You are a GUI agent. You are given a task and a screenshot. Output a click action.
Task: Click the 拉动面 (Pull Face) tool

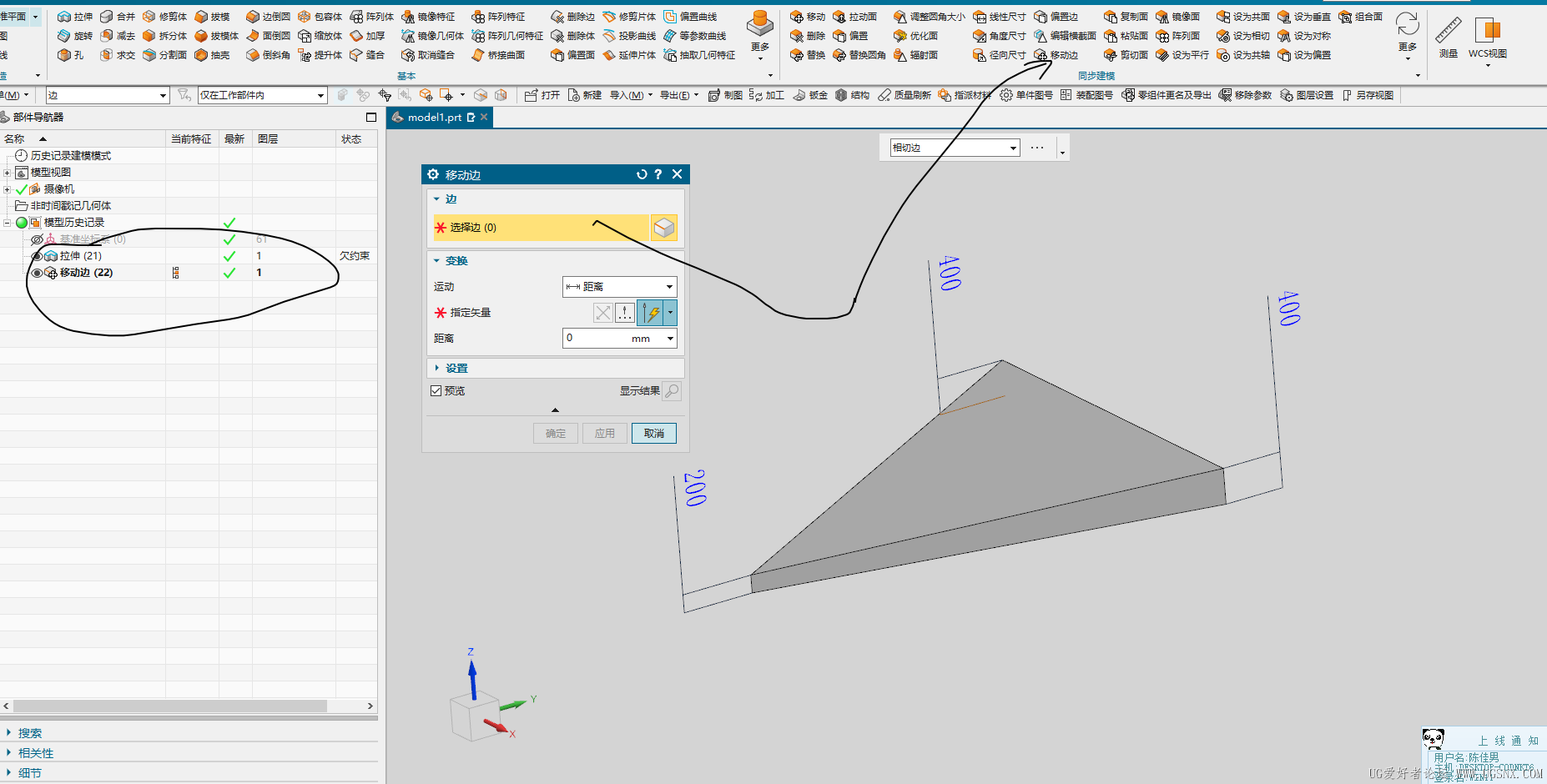[x=855, y=17]
